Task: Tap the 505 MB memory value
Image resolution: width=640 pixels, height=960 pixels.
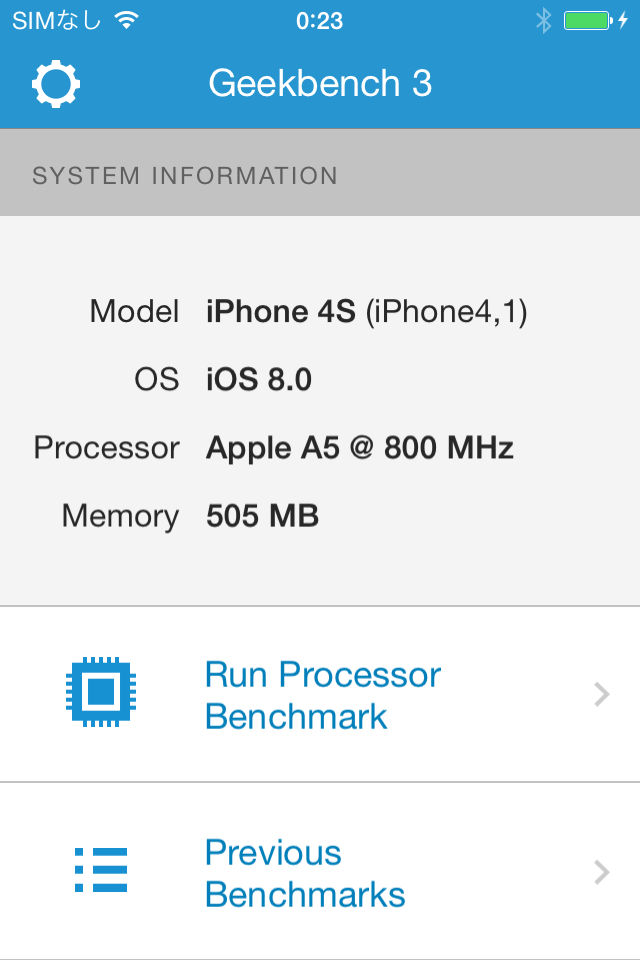Action: tap(262, 516)
